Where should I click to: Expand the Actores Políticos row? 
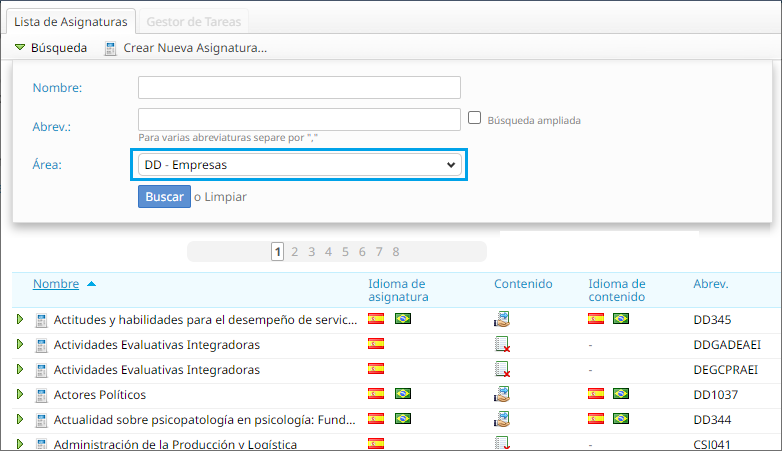pos(20,394)
